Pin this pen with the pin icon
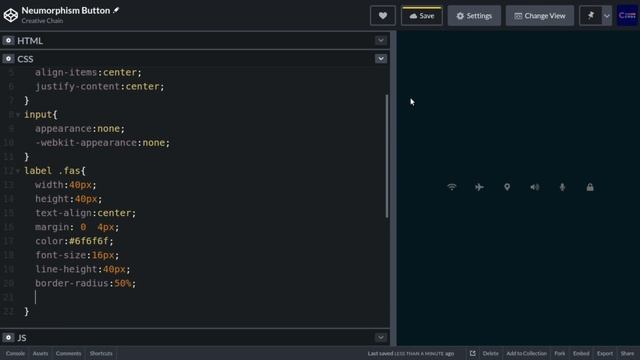The image size is (640, 360). 591,16
